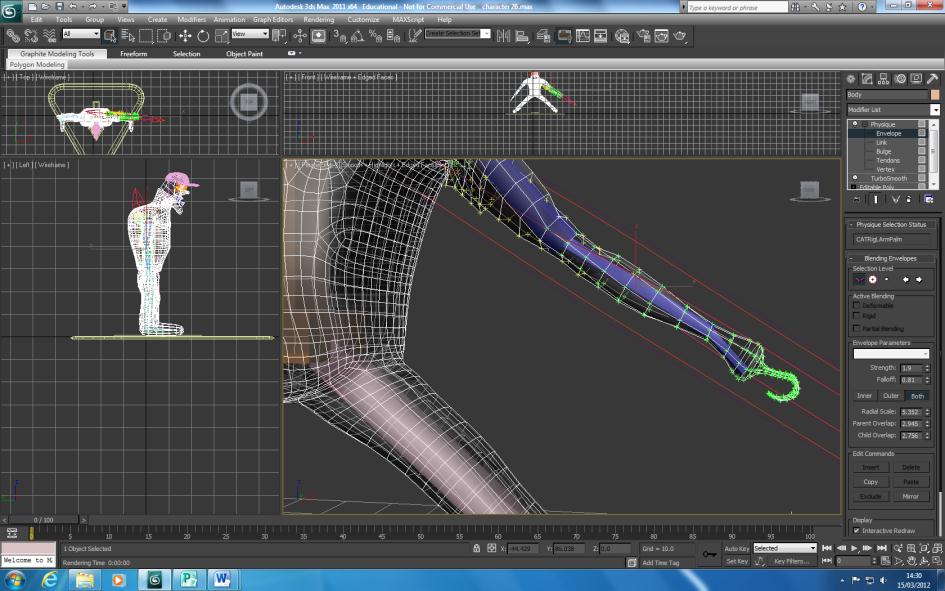Toggle Angle Snap
Image resolution: width=945 pixels, height=591 pixels.
pos(357,36)
